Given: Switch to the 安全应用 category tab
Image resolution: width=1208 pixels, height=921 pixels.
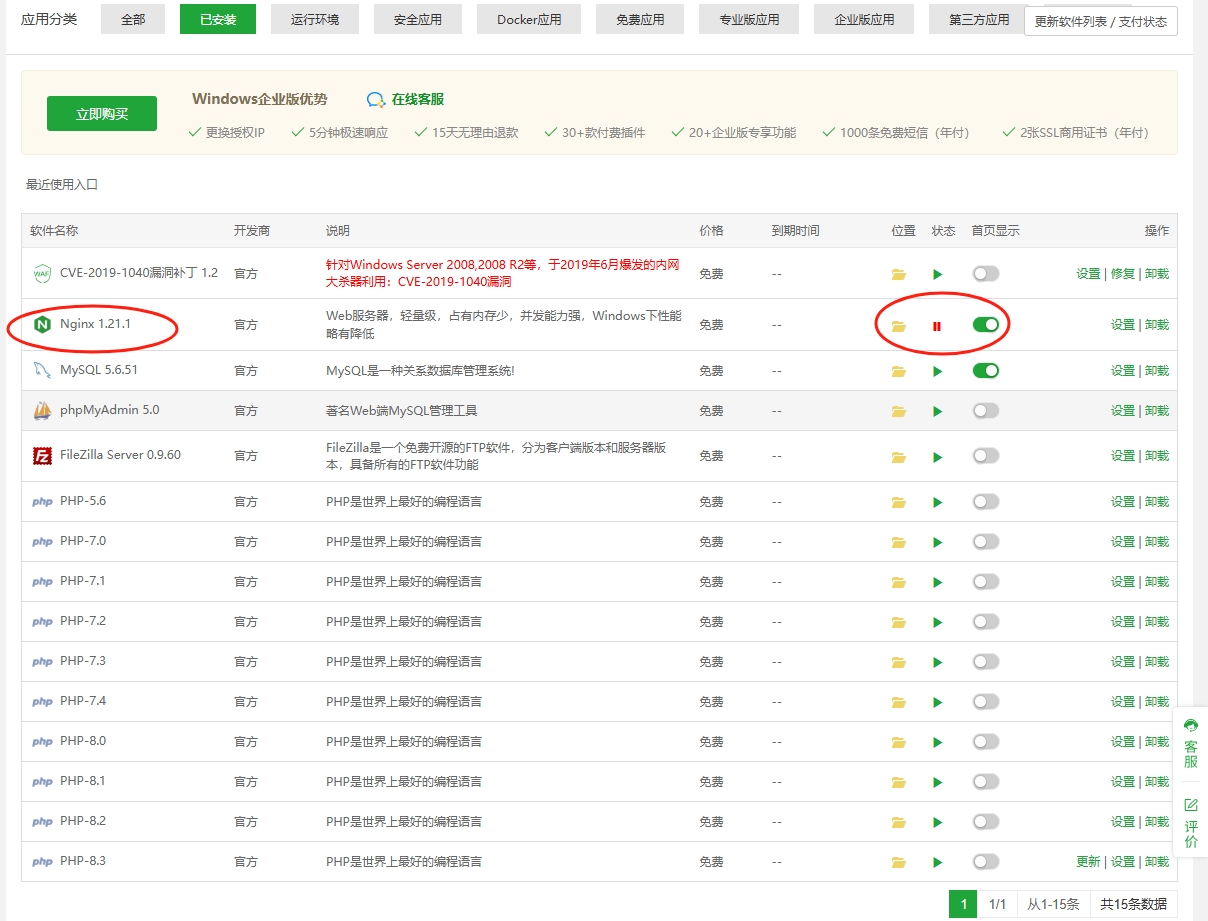Looking at the screenshot, I should tap(418, 19).
